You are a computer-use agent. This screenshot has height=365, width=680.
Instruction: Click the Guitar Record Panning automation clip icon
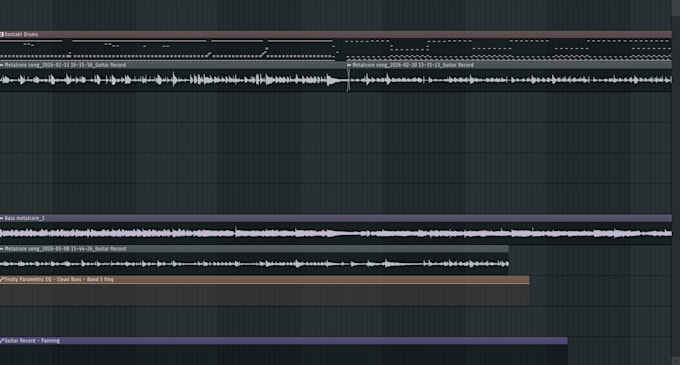(2, 341)
